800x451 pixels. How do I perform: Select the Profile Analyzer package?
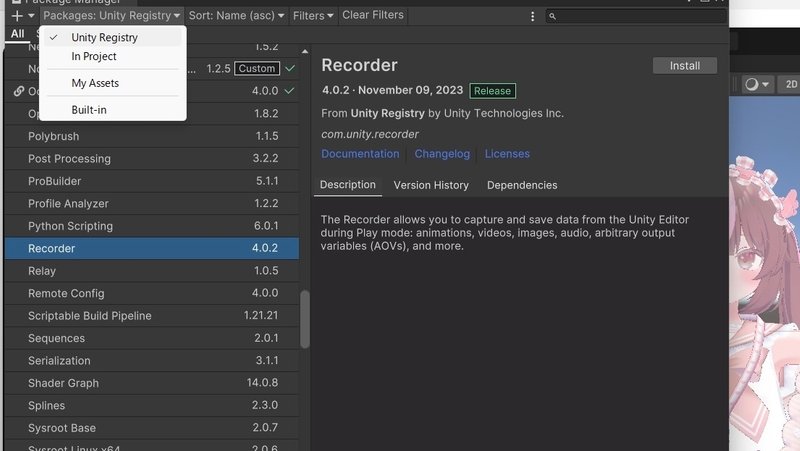point(152,204)
